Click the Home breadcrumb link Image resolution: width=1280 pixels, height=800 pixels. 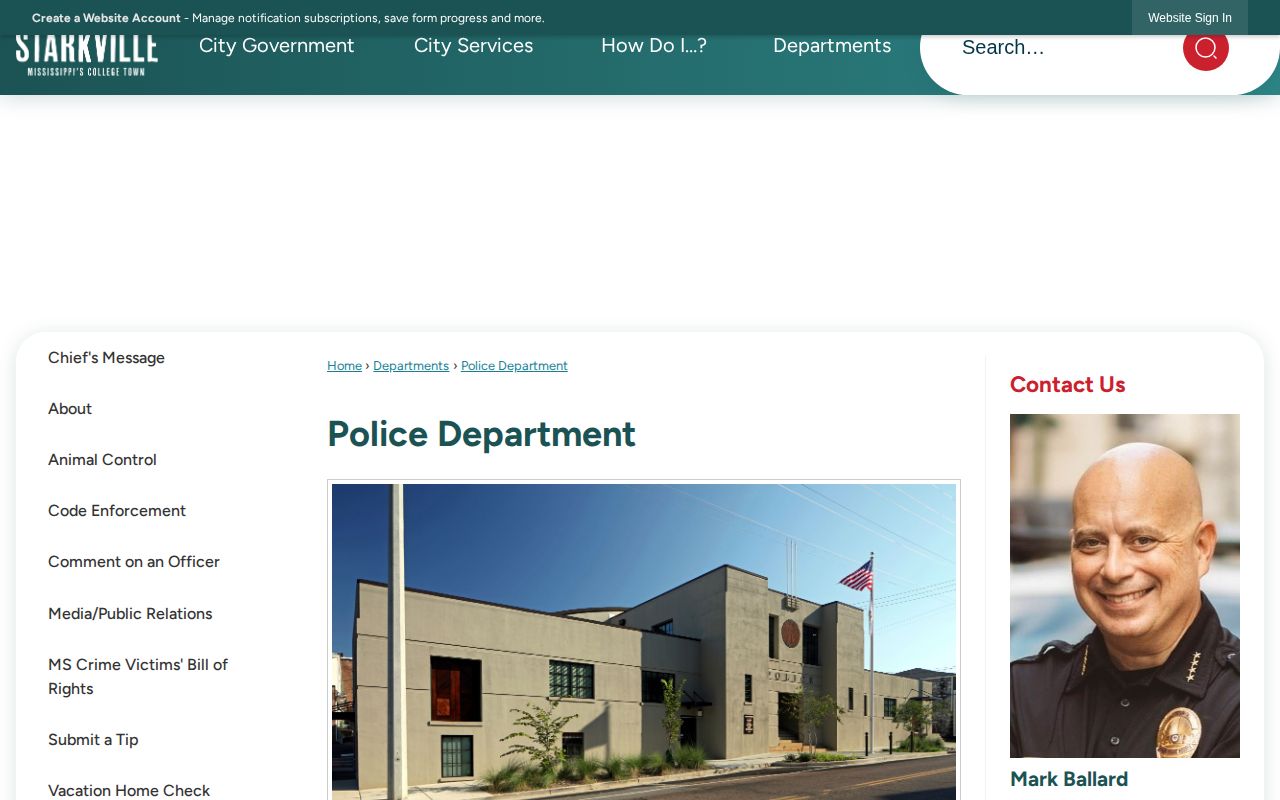coord(344,366)
